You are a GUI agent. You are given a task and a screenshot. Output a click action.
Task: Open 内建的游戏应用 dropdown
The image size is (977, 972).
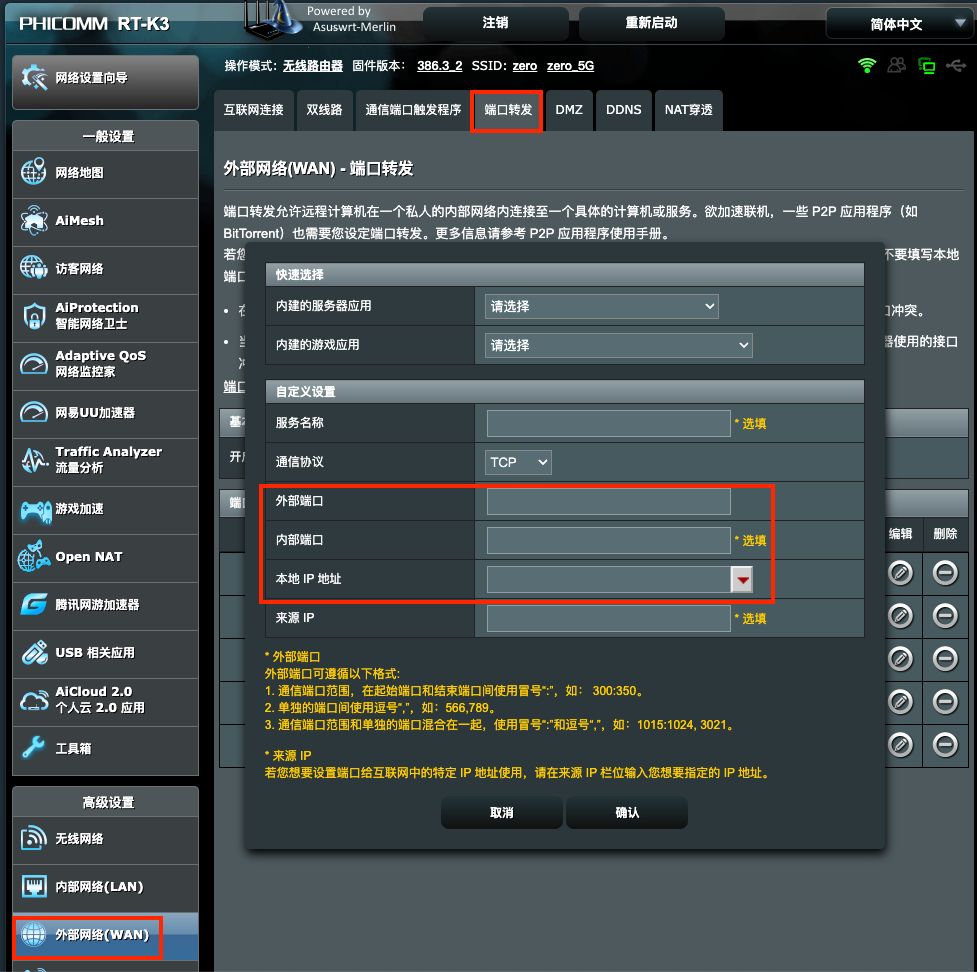pos(618,345)
